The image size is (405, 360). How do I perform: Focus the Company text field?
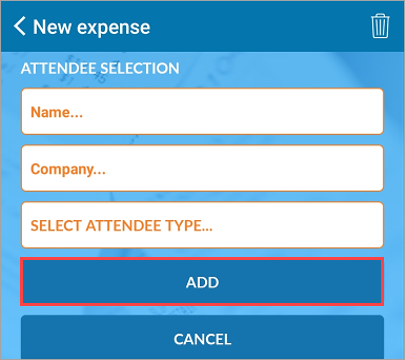pyautogui.click(x=202, y=168)
